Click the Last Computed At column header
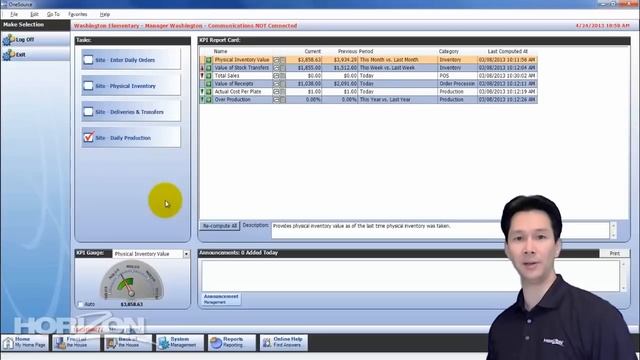The height and width of the screenshot is (360, 640). click(508, 51)
